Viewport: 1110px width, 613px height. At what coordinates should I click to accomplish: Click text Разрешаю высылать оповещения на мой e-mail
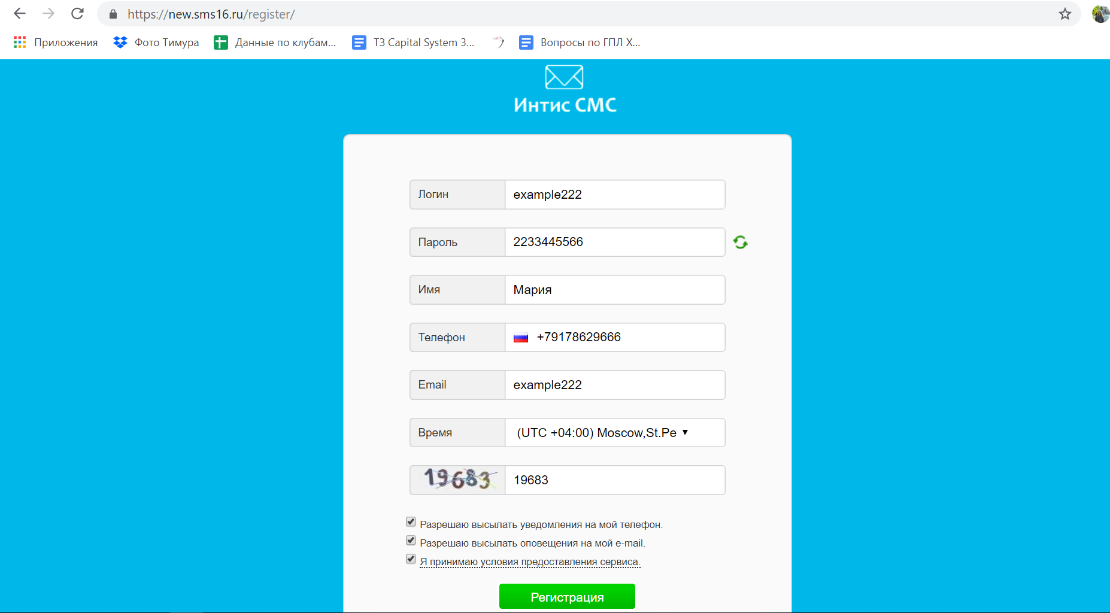tap(532, 543)
